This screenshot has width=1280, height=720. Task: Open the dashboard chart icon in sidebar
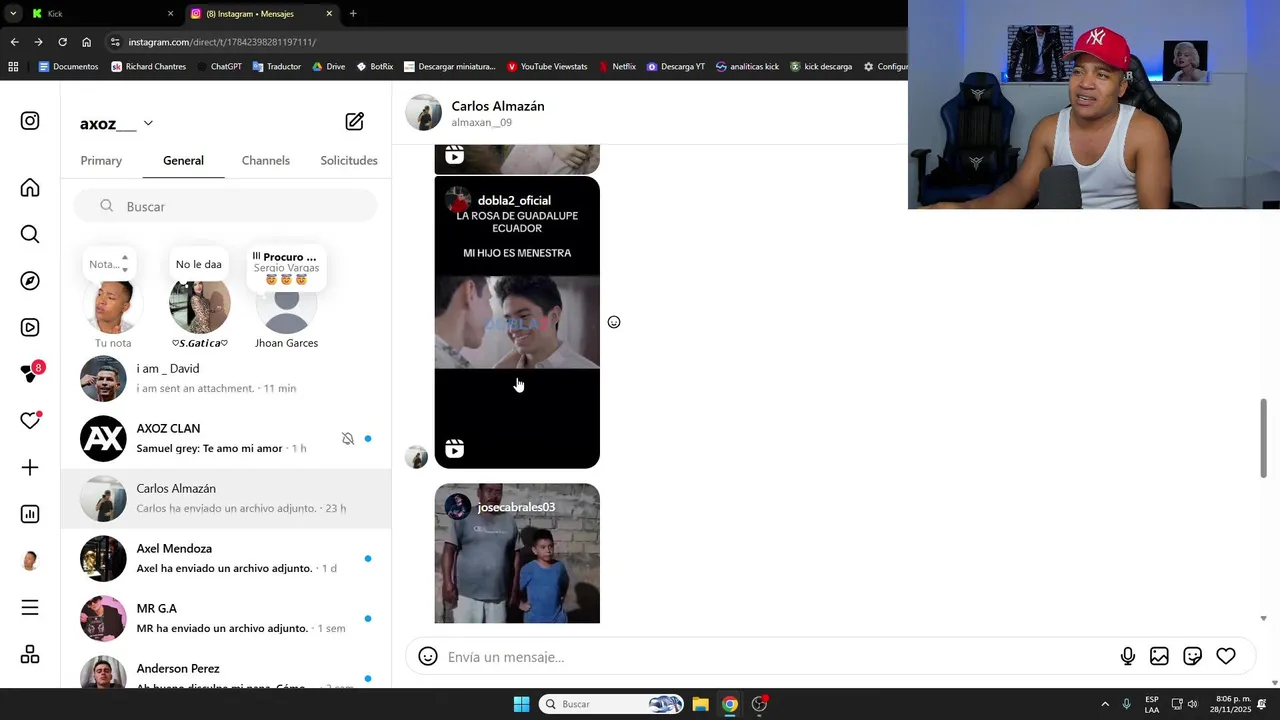[x=30, y=514]
